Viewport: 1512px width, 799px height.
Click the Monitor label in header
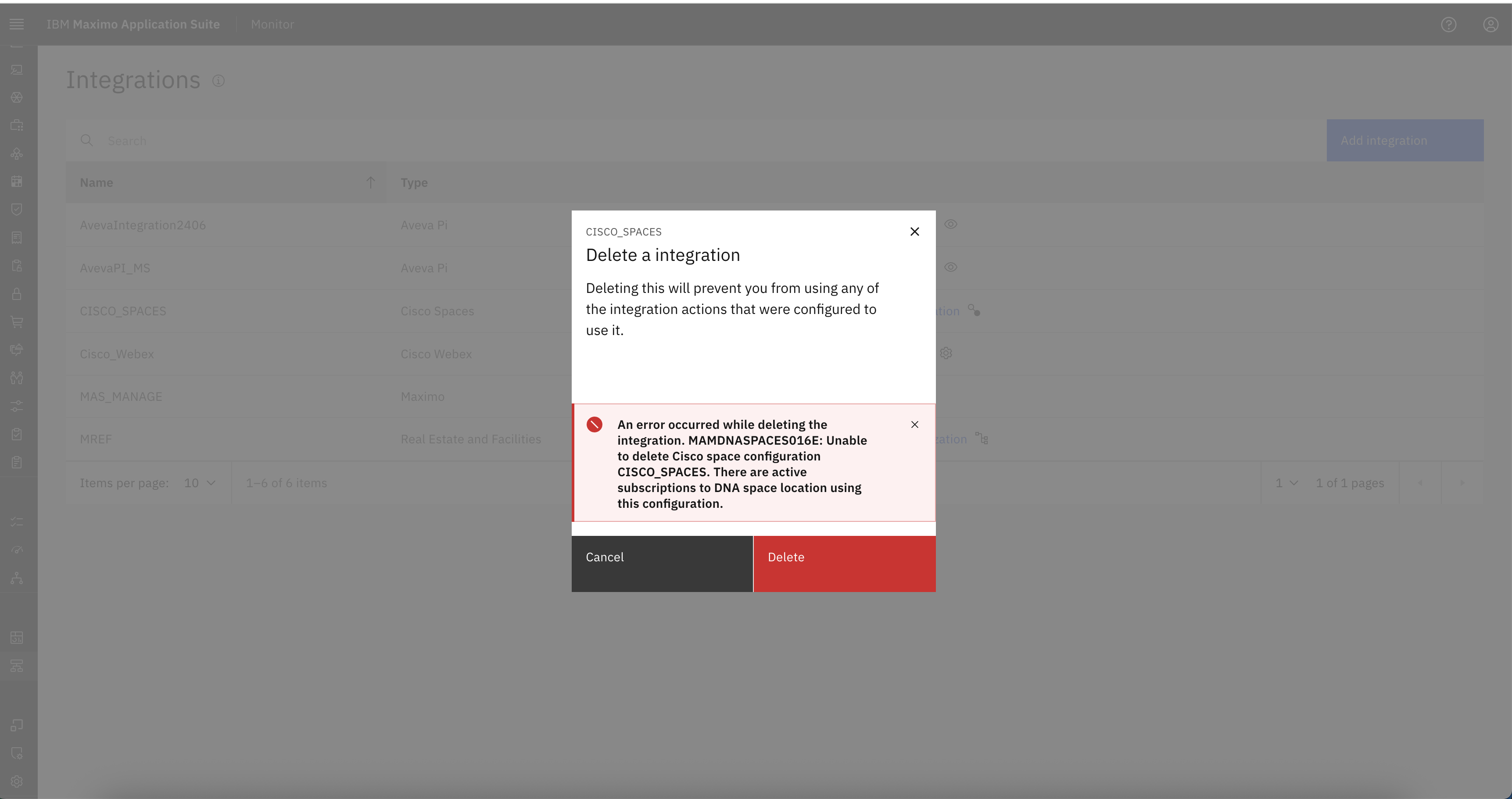point(272,24)
